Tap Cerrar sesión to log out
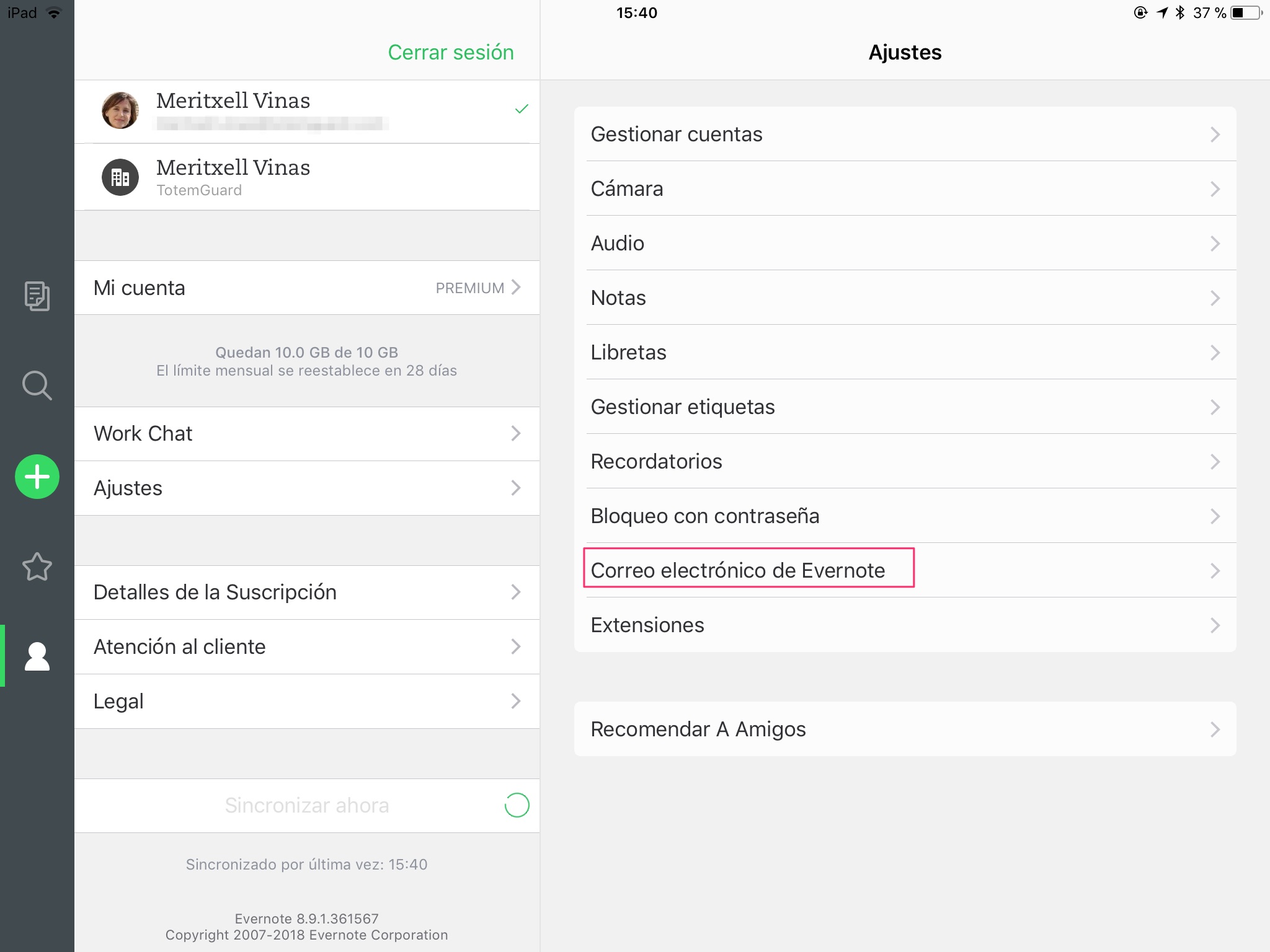1270x952 pixels. tap(451, 52)
